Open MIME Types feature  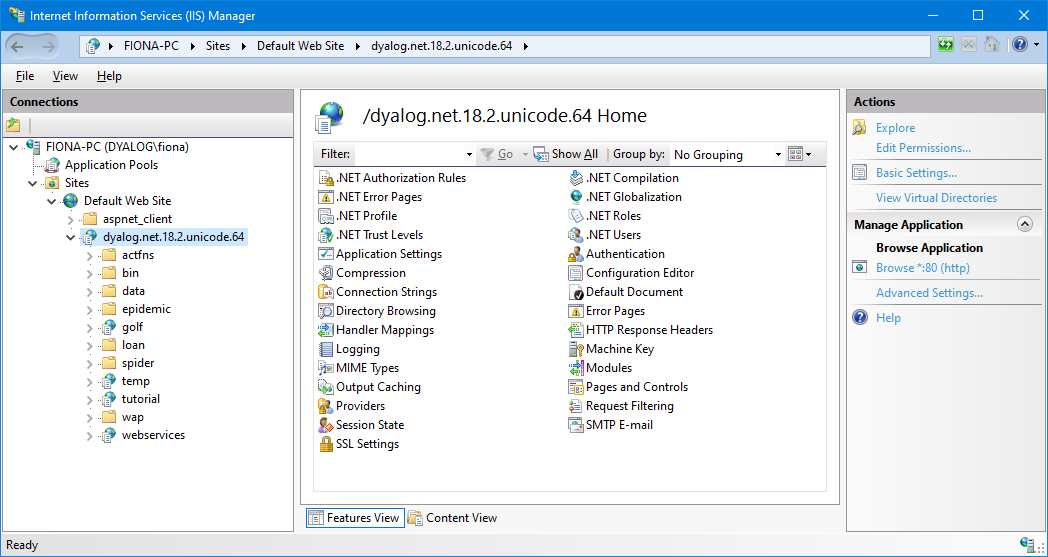click(359, 368)
